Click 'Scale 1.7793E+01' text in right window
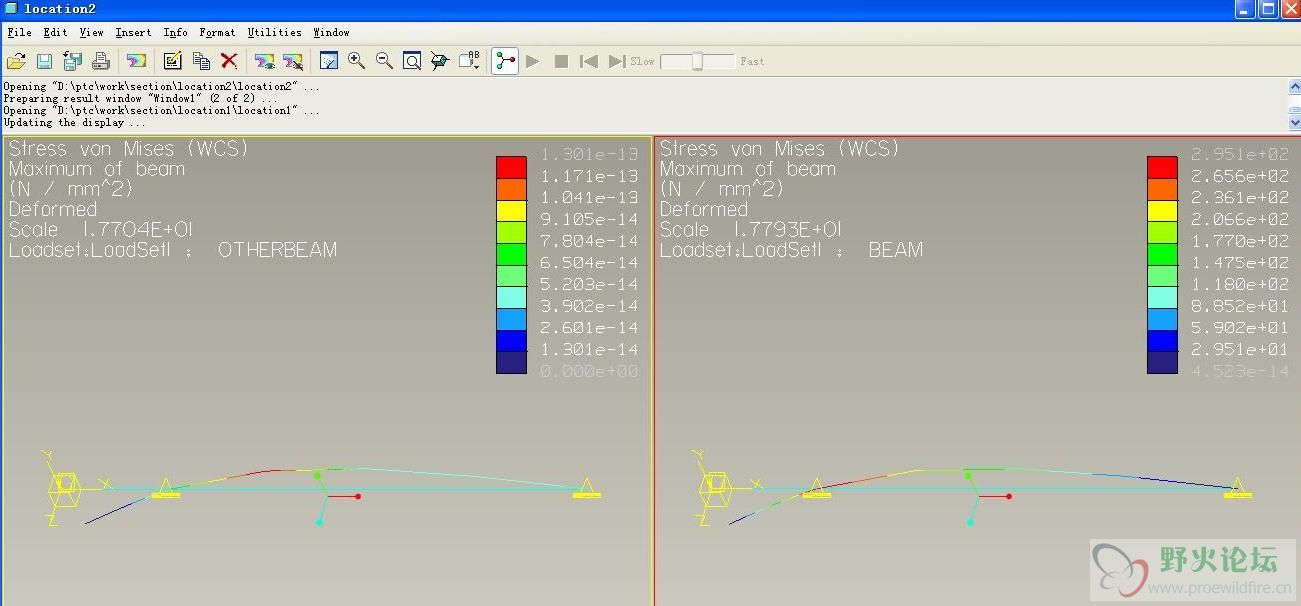Image resolution: width=1301 pixels, height=606 pixels. pos(751,230)
